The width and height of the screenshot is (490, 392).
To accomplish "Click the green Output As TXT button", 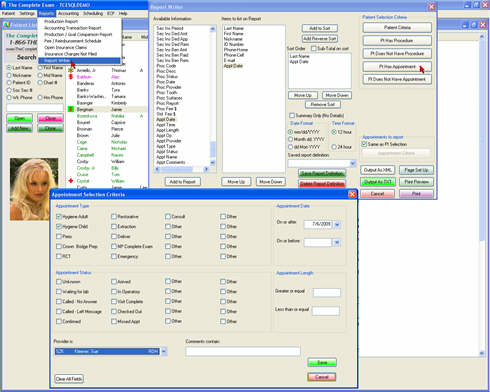I will (378, 182).
